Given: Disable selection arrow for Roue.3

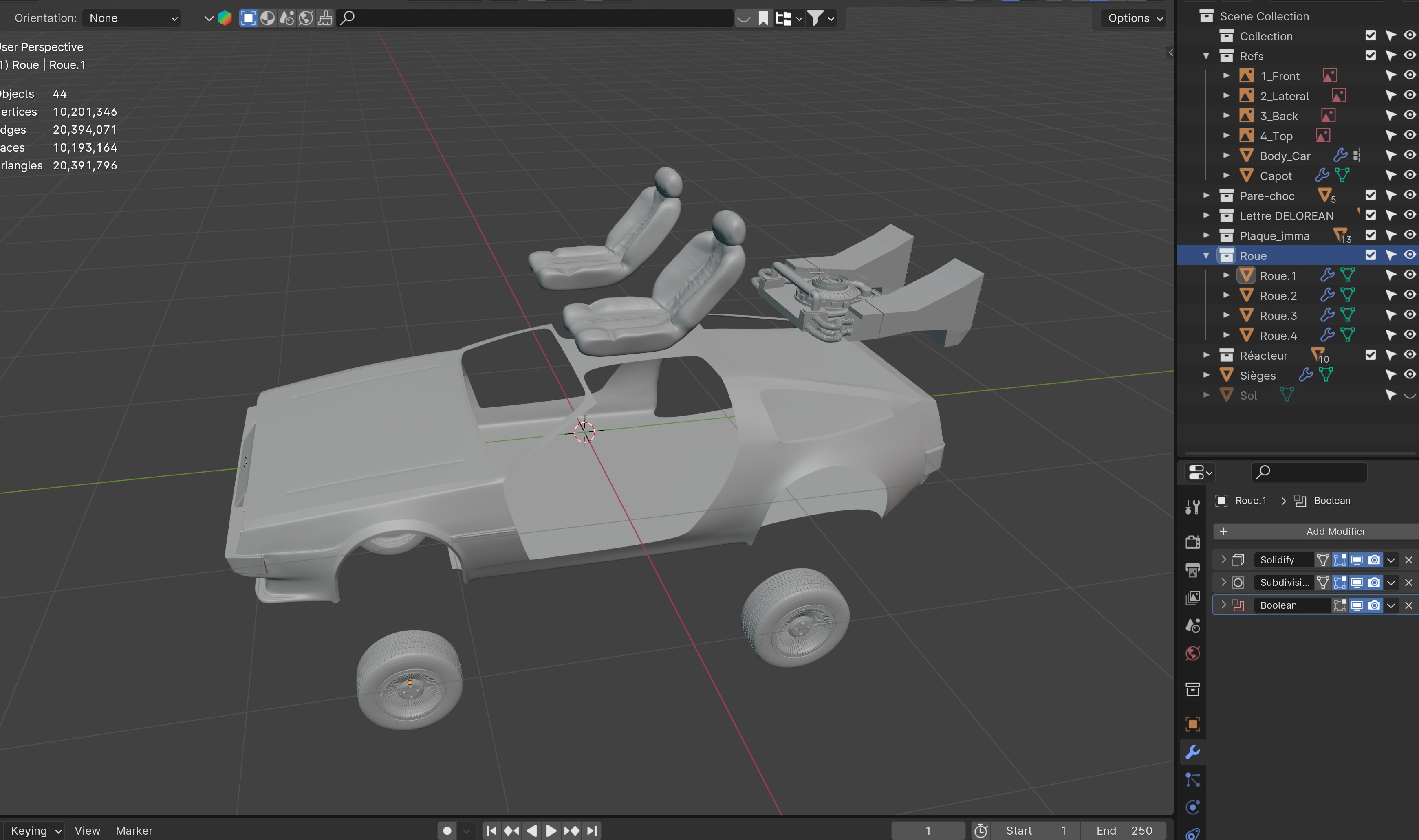Looking at the screenshot, I should (x=1391, y=315).
